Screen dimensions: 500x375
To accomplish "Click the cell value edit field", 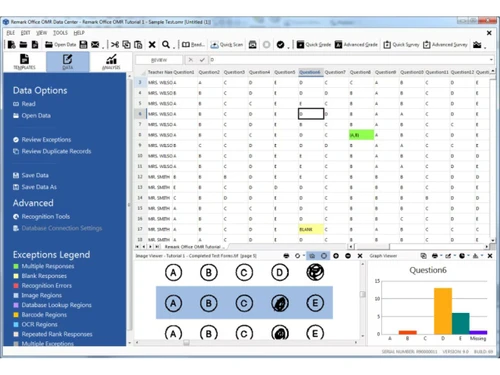I will [349, 60].
